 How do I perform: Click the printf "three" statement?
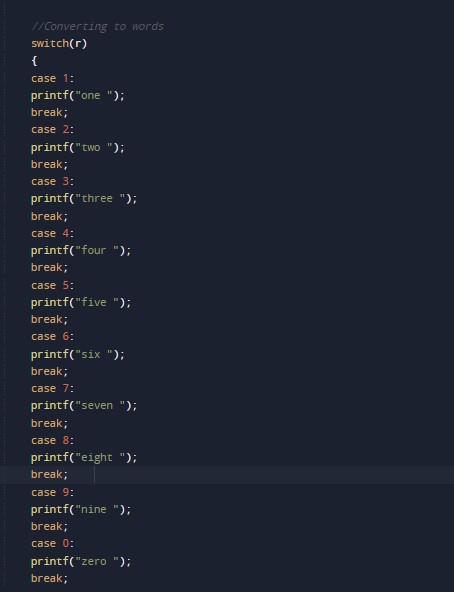click(x=84, y=199)
